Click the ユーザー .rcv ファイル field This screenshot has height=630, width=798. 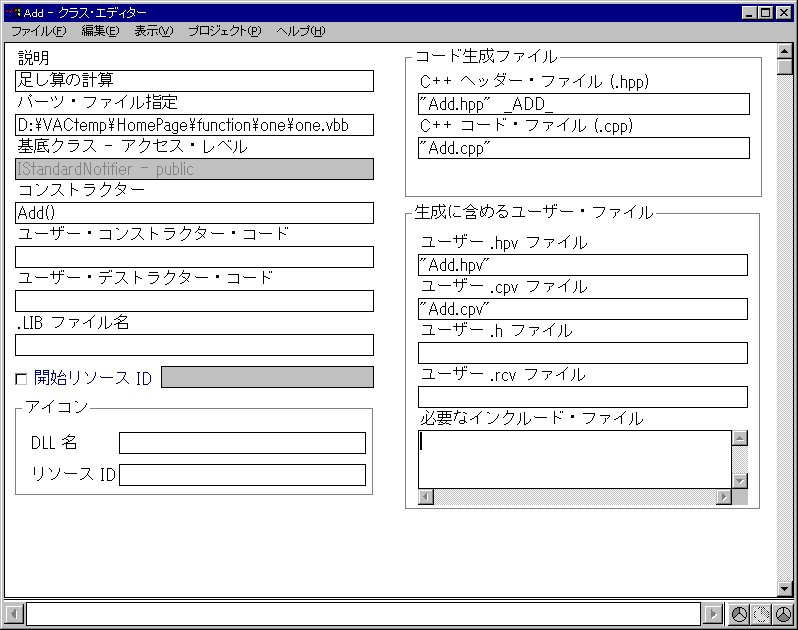[x=583, y=397]
